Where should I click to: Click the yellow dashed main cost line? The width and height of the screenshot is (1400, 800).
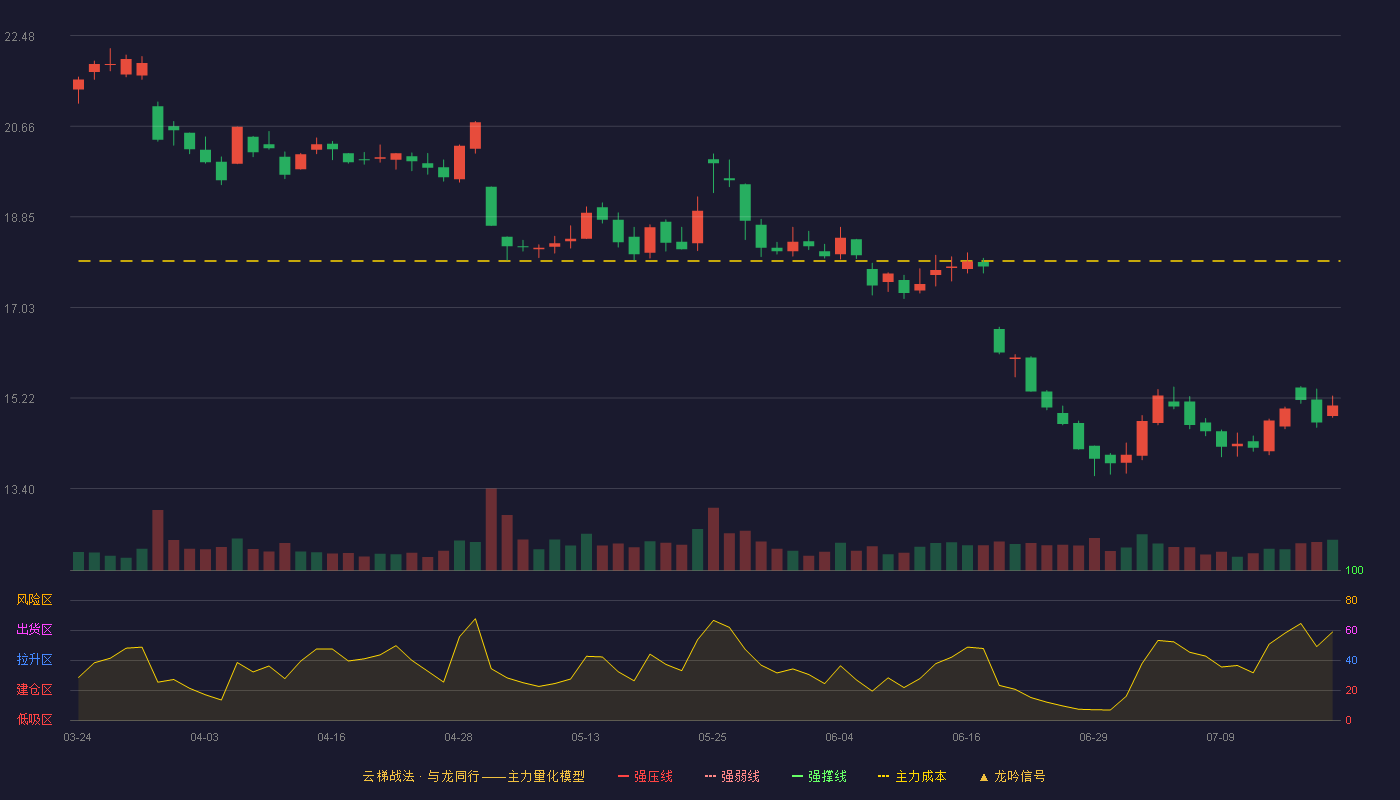pos(709,261)
